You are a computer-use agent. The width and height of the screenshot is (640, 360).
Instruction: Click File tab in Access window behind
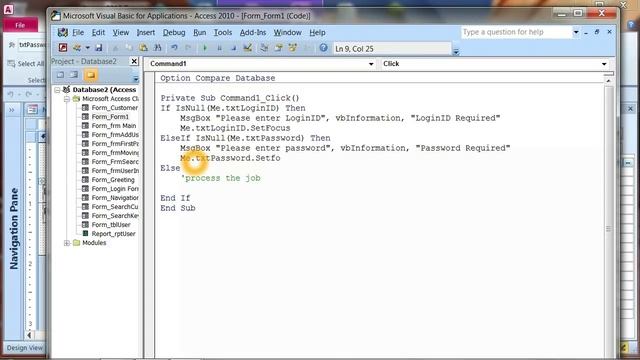(20, 25)
